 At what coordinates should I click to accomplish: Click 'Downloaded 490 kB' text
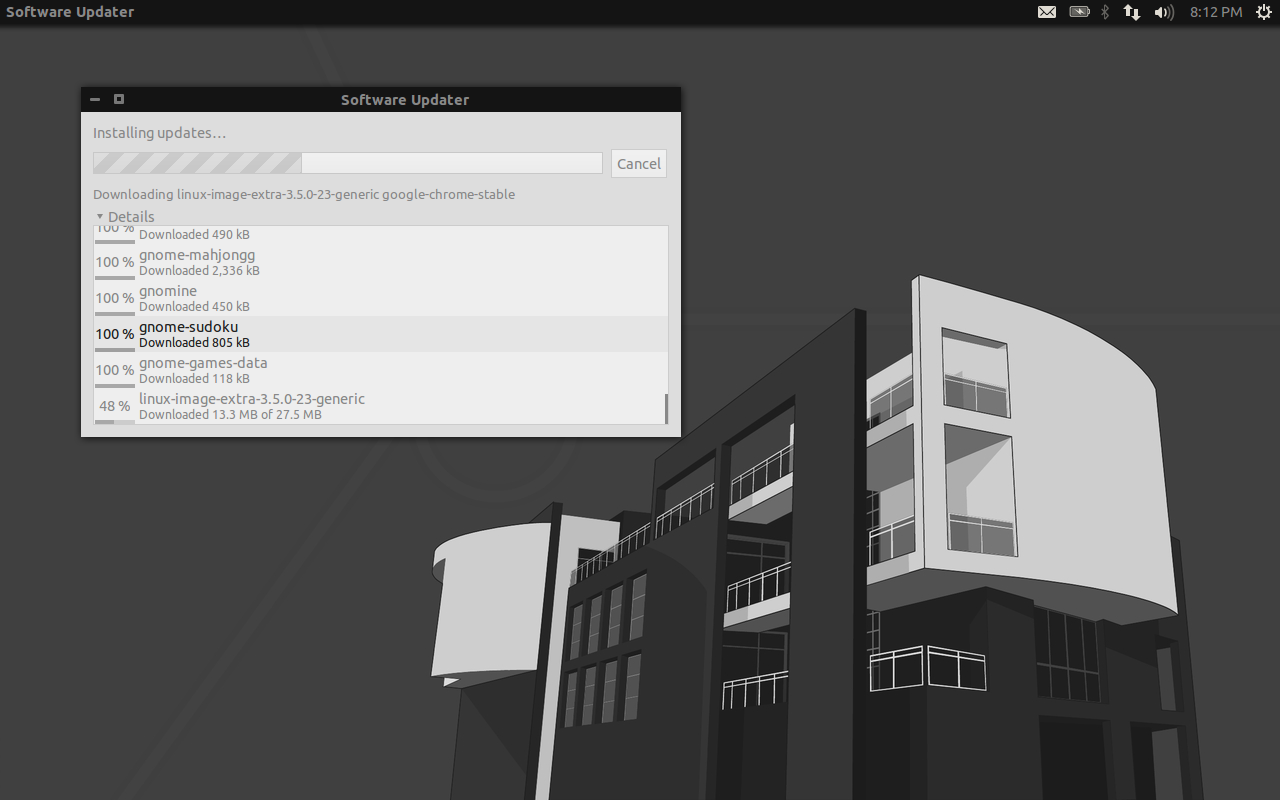pos(194,235)
